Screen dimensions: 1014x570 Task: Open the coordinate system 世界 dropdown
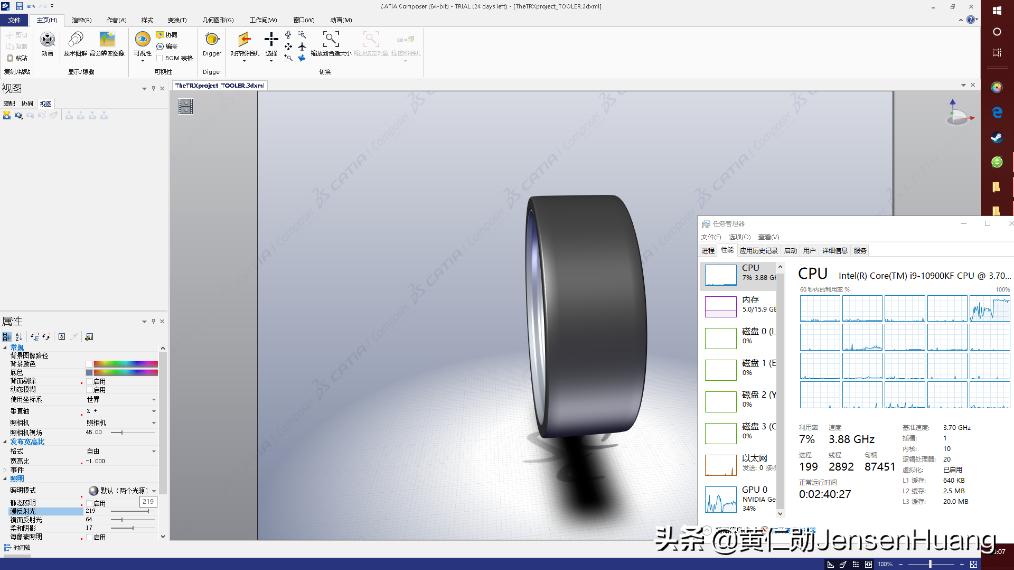click(153, 399)
